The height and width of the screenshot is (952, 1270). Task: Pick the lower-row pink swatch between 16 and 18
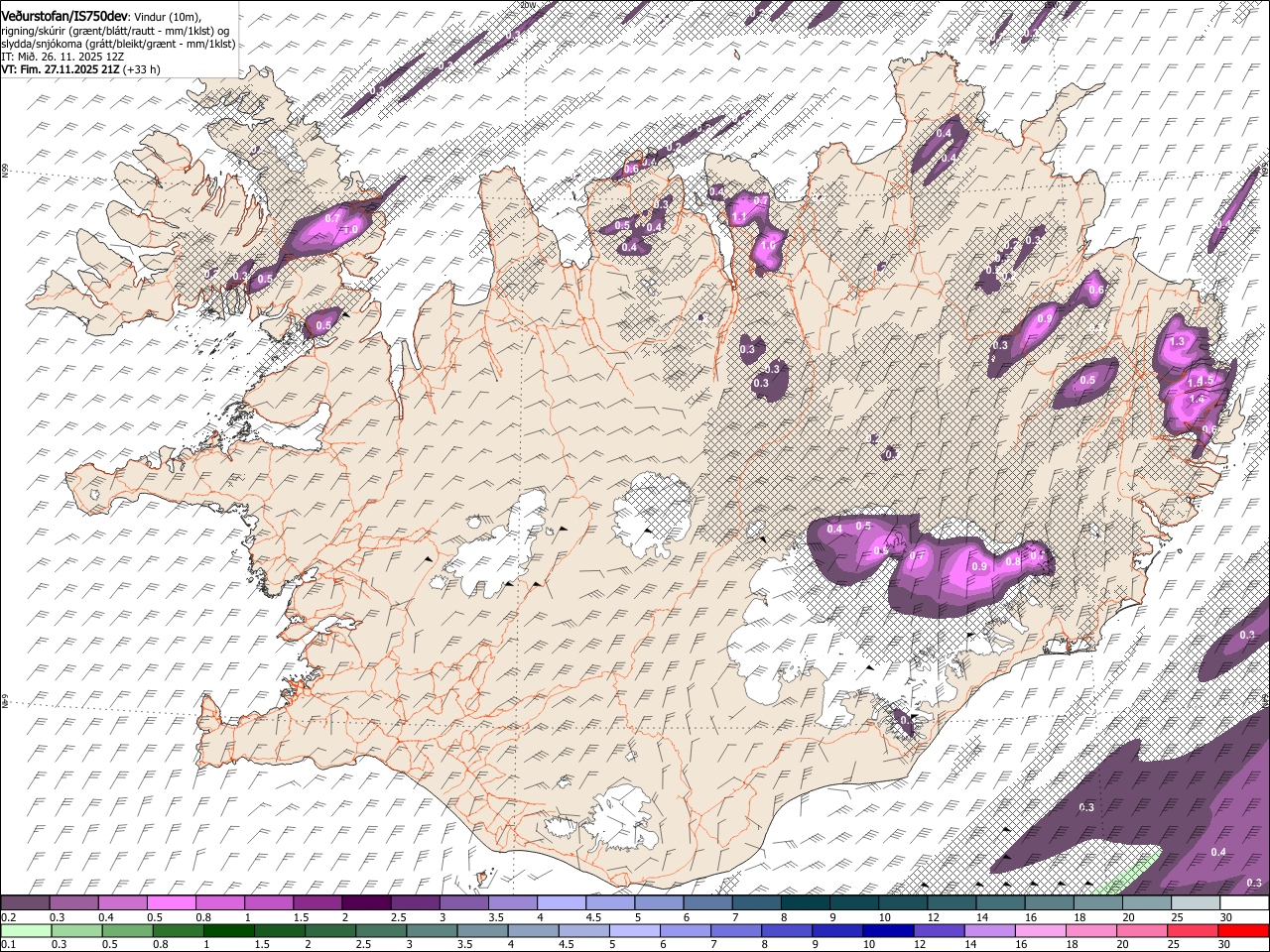pos(1041,930)
